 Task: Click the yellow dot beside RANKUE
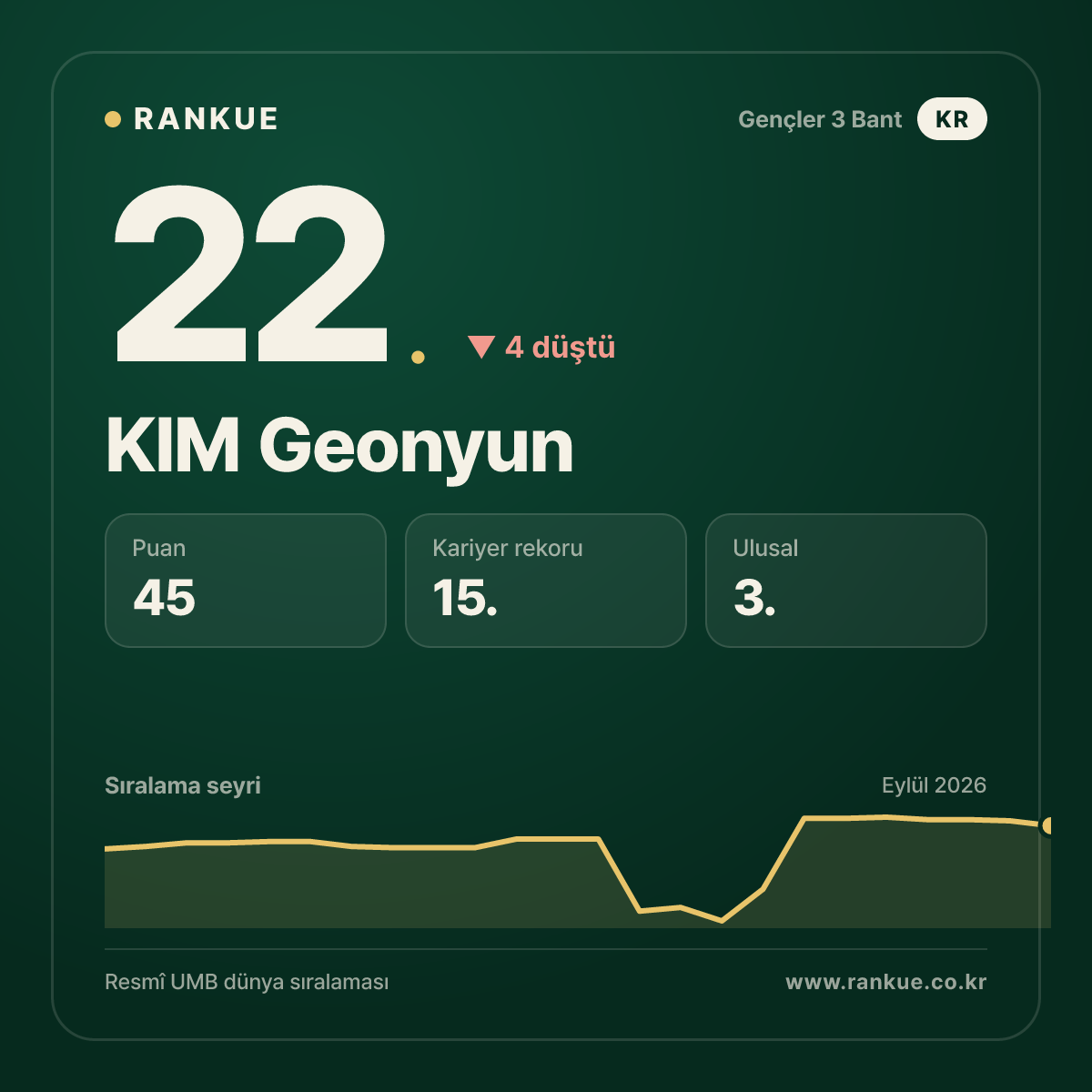click(113, 119)
